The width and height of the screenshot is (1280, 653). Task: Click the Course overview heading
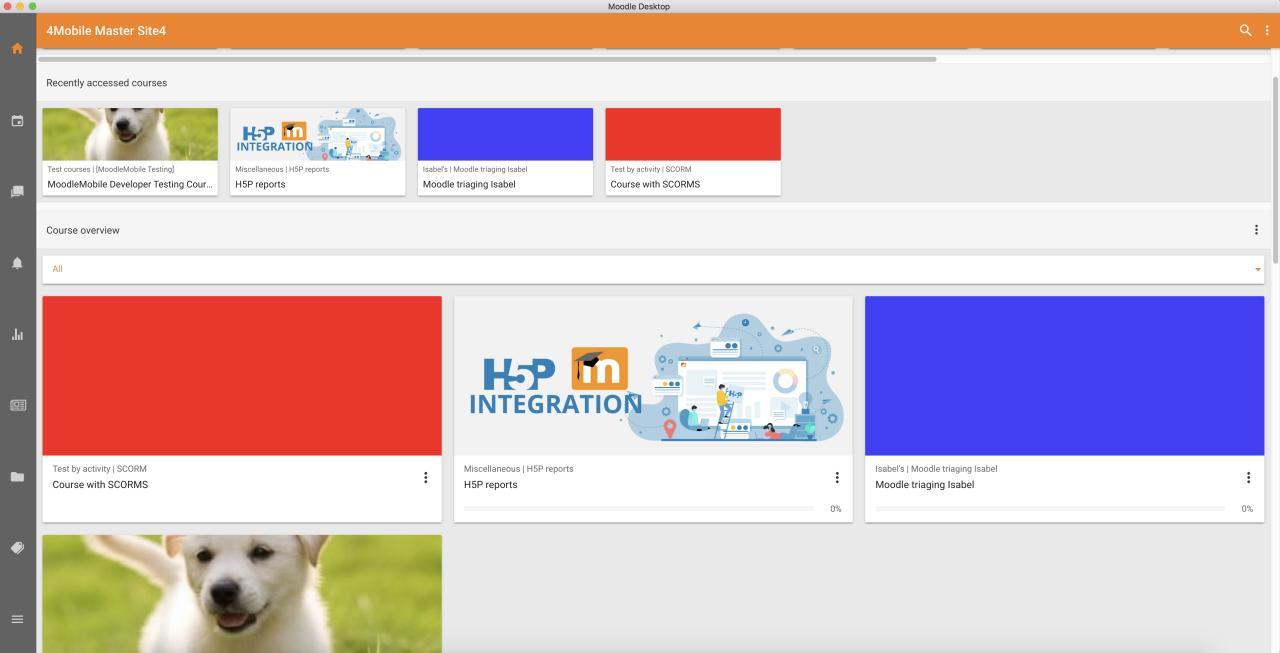tap(83, 230)
